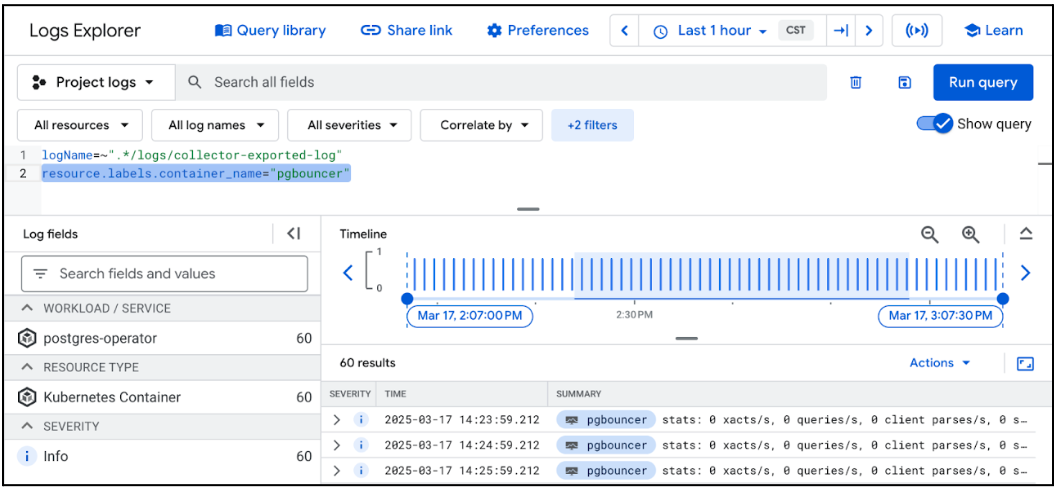Collapse the WORKLOAD / SERVICE section

click(x=27, y=308)
